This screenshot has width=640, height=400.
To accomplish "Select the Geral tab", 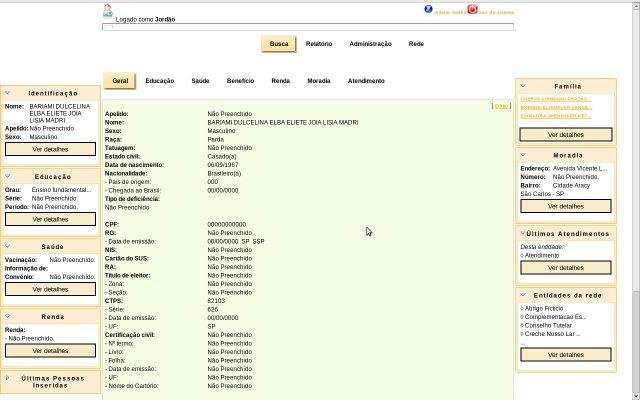I will (x=120, y=81).
